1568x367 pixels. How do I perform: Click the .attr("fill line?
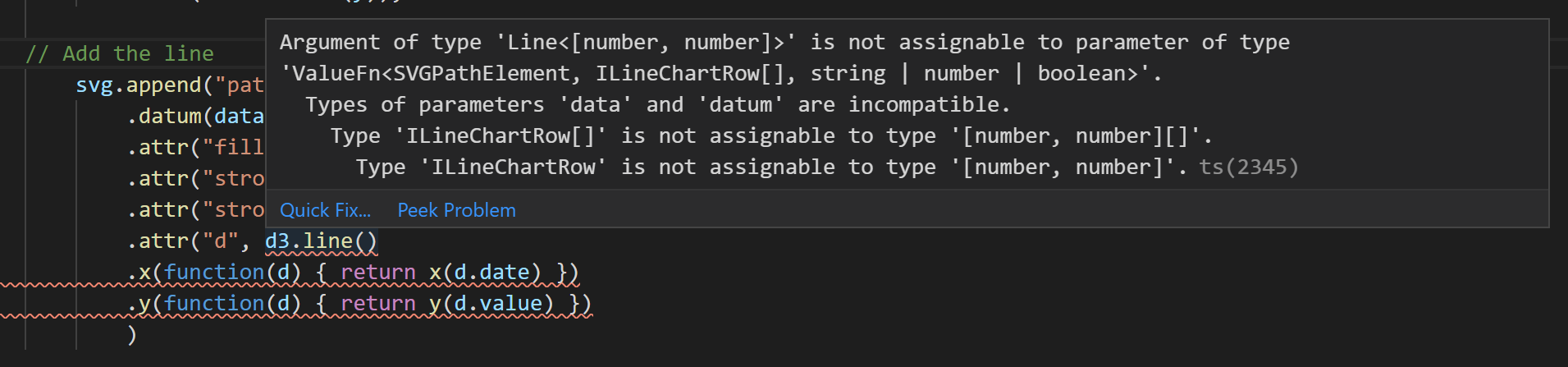195,148
